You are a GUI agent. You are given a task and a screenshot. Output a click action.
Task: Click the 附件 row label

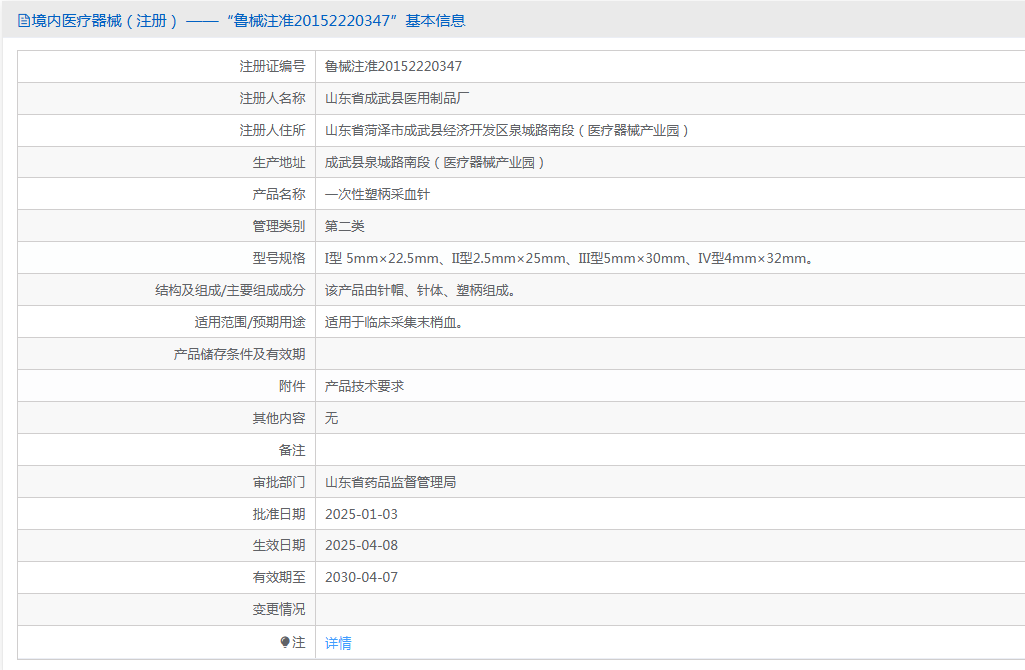pyautogui.click(x=292, y=386)
